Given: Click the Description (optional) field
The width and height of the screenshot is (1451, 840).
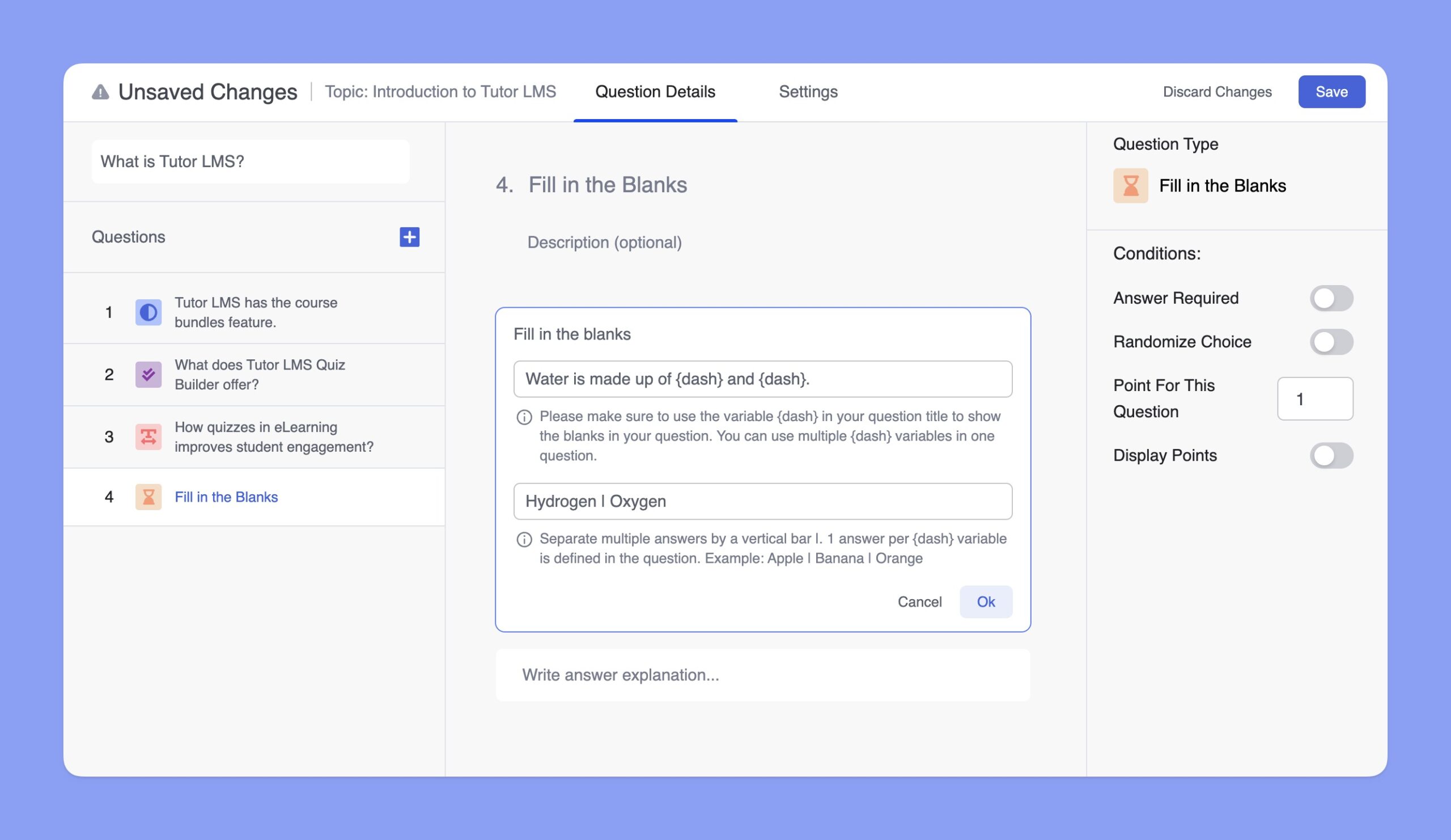Looking at the screenshot, I should pos(605,243).
